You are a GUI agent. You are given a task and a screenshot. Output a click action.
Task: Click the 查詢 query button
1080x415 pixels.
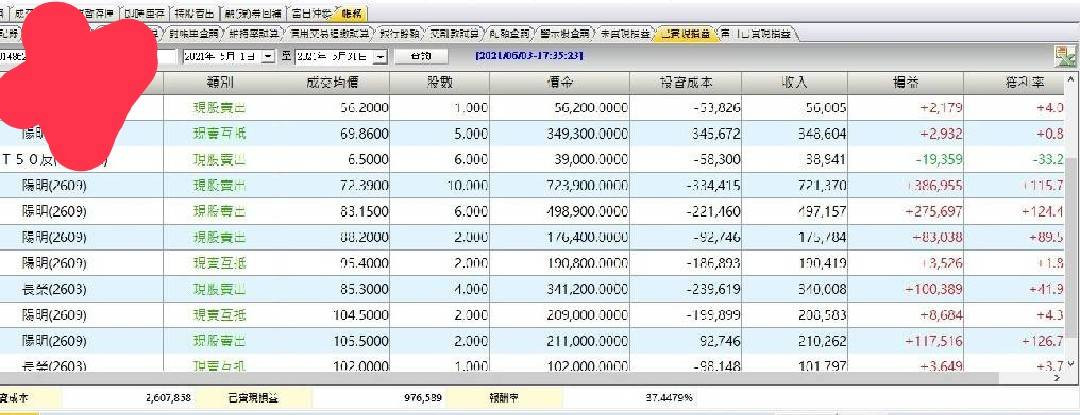tap(421, 56)
